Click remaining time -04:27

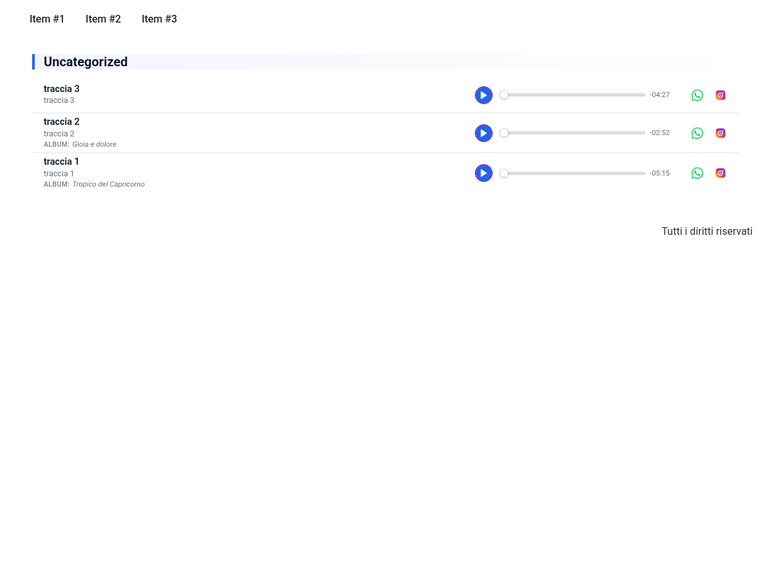[659, 95]
